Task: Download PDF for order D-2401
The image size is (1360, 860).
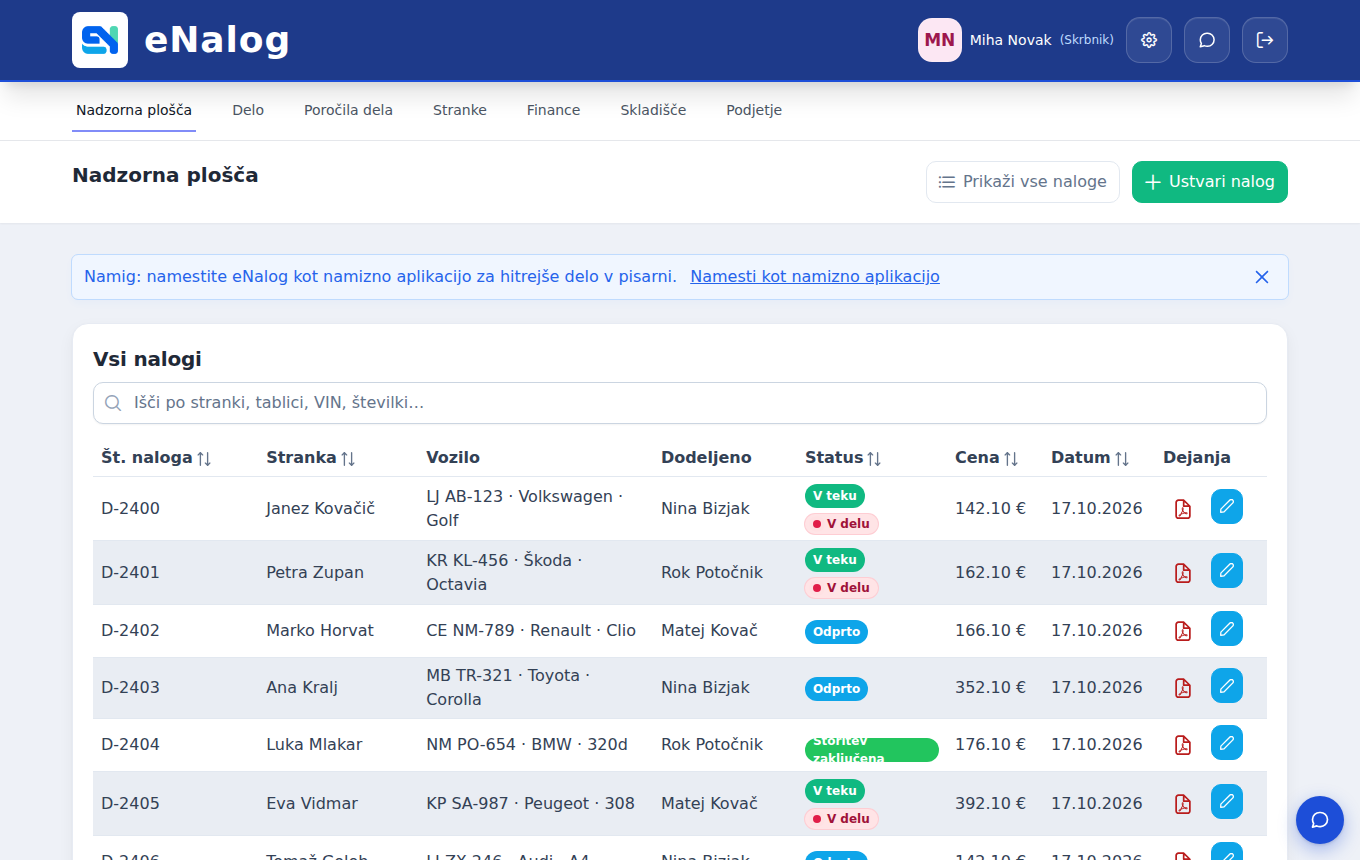Action: (1183, 573)
